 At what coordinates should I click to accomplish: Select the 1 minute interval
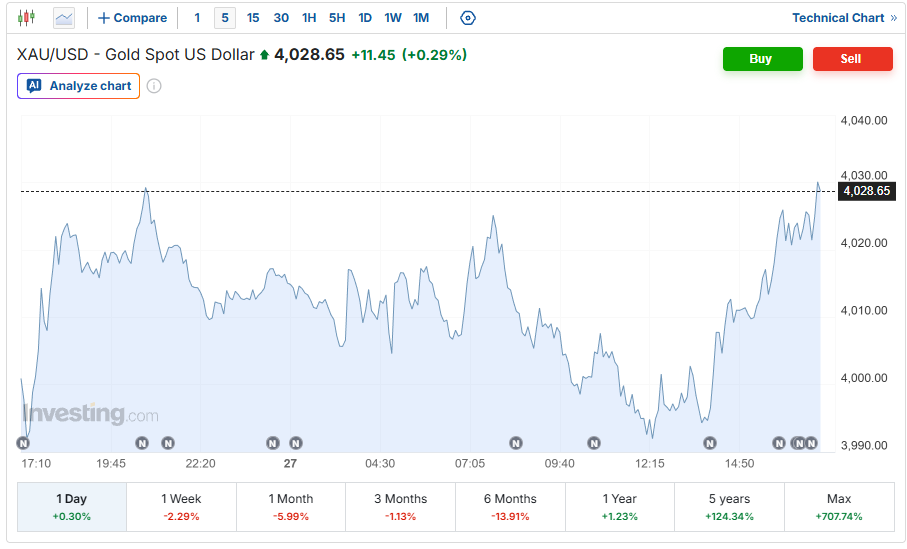pyautogui.click(x=197, y=18)
